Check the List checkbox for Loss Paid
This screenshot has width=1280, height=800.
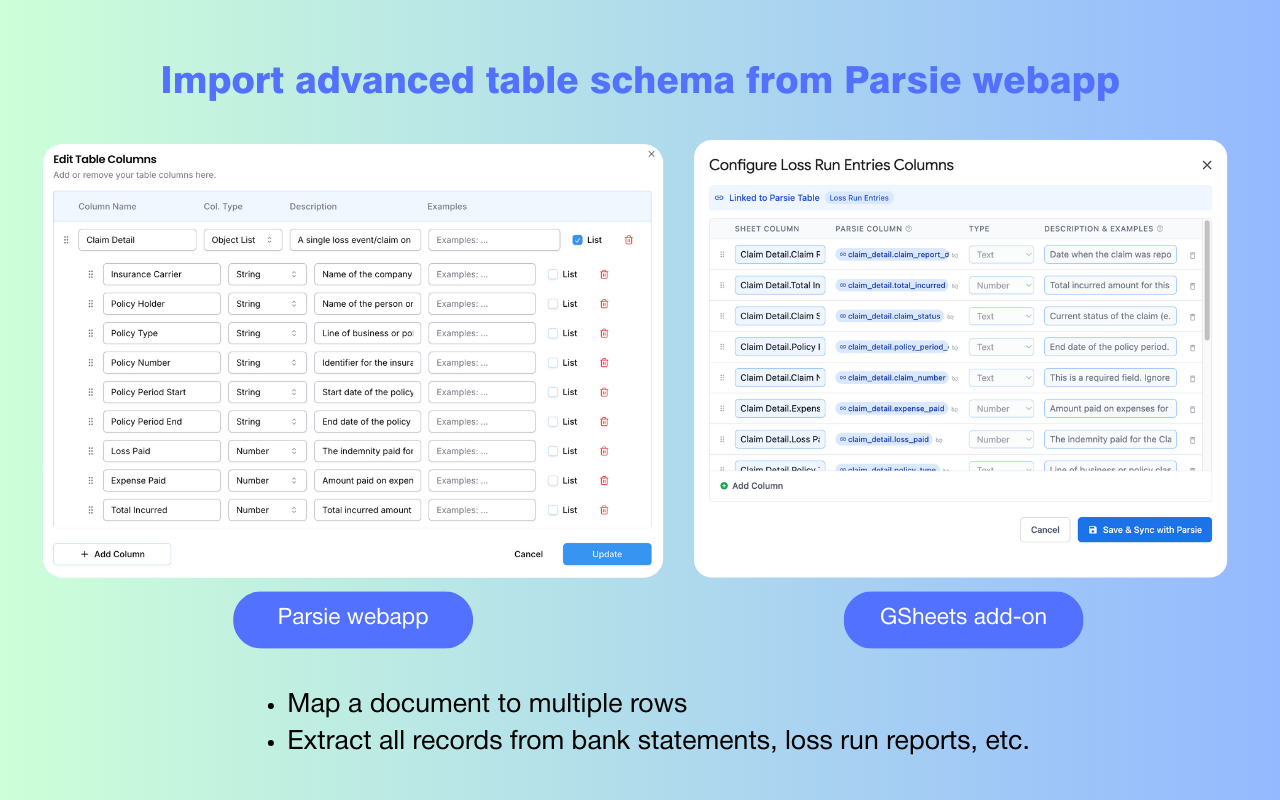click(x=553, y=451)
